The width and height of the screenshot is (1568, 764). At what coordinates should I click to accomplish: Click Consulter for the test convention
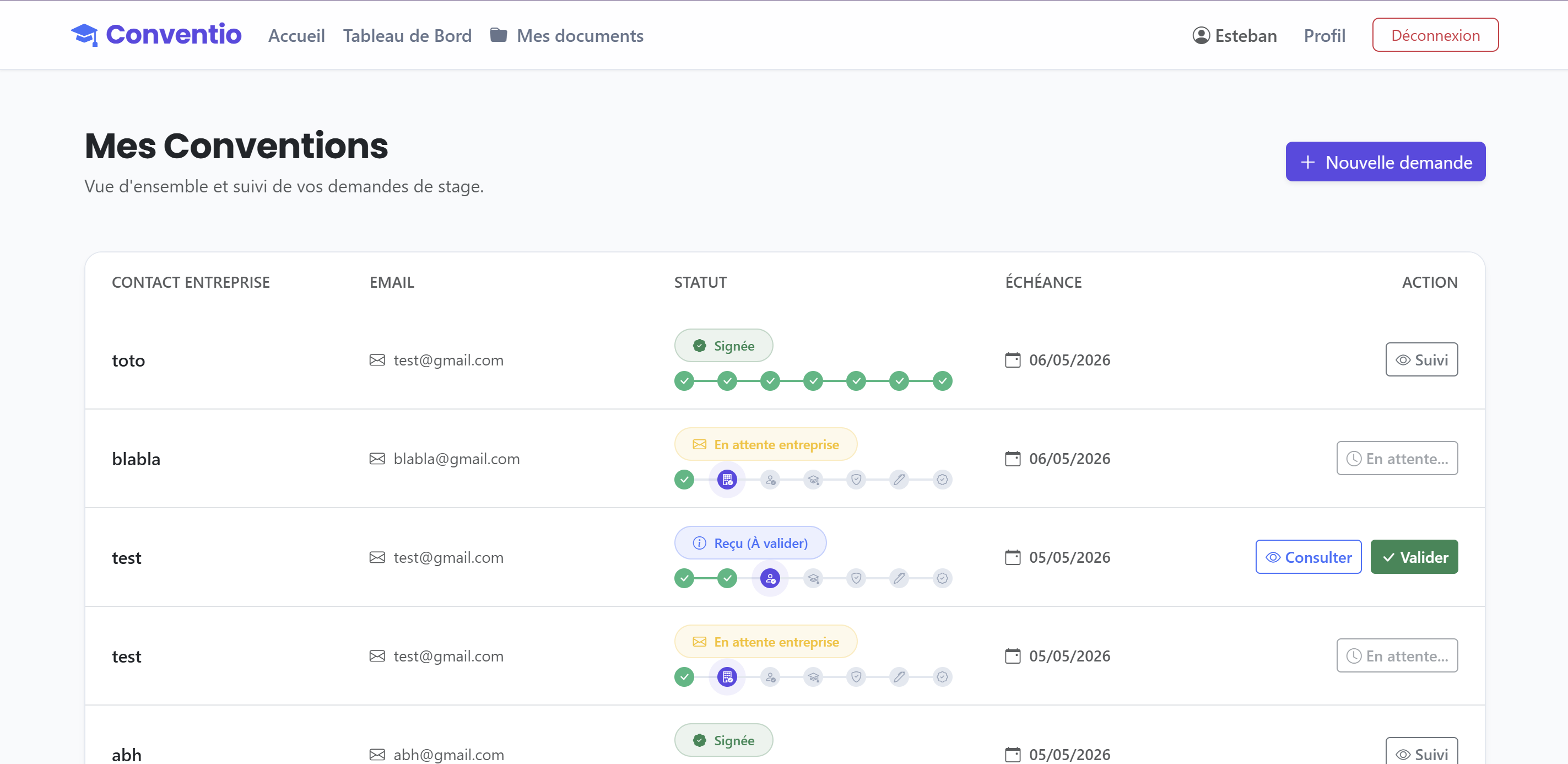point(1309,556)
